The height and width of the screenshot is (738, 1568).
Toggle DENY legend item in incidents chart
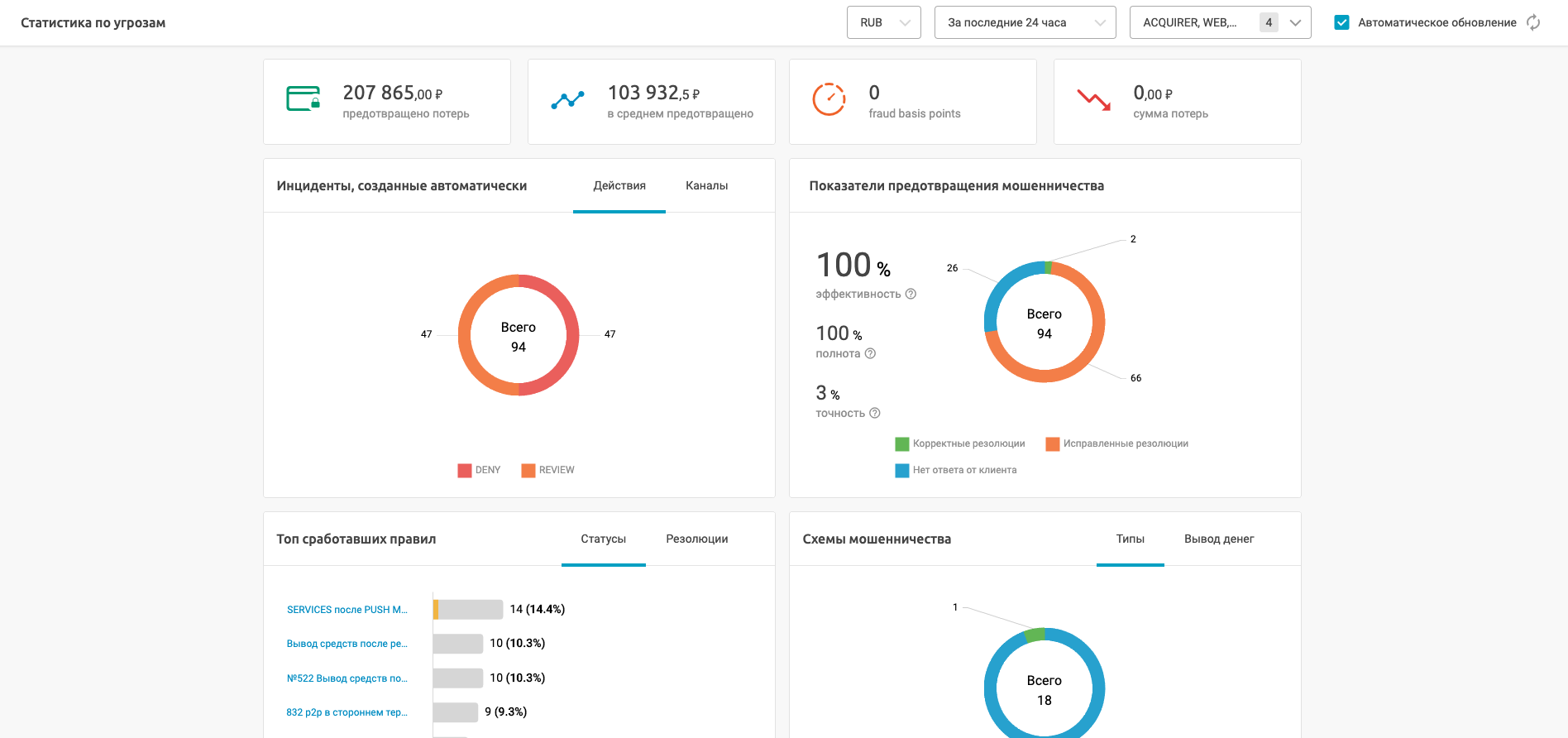click(x=479, y=470)
